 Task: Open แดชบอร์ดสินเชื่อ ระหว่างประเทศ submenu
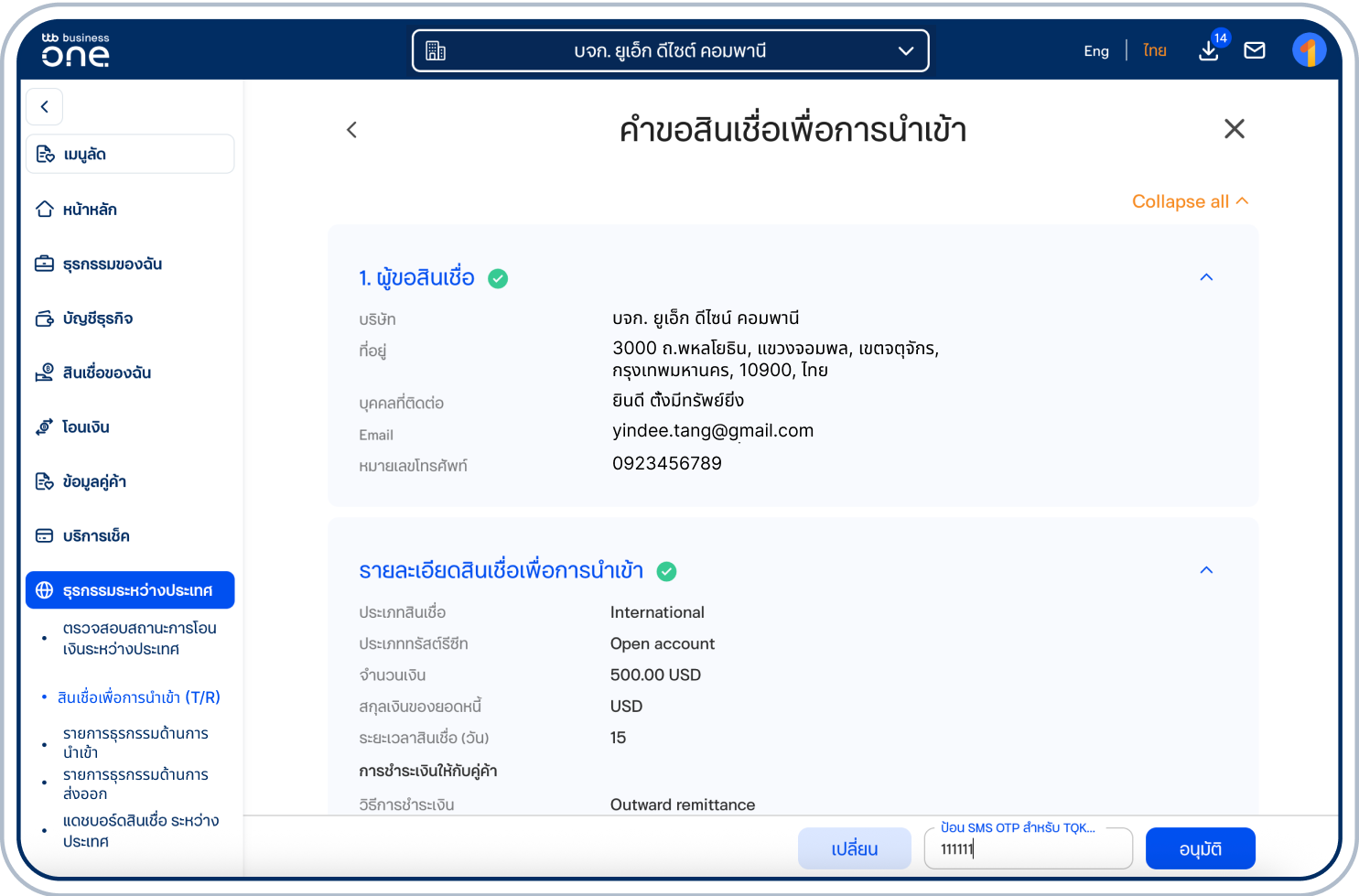141,830
